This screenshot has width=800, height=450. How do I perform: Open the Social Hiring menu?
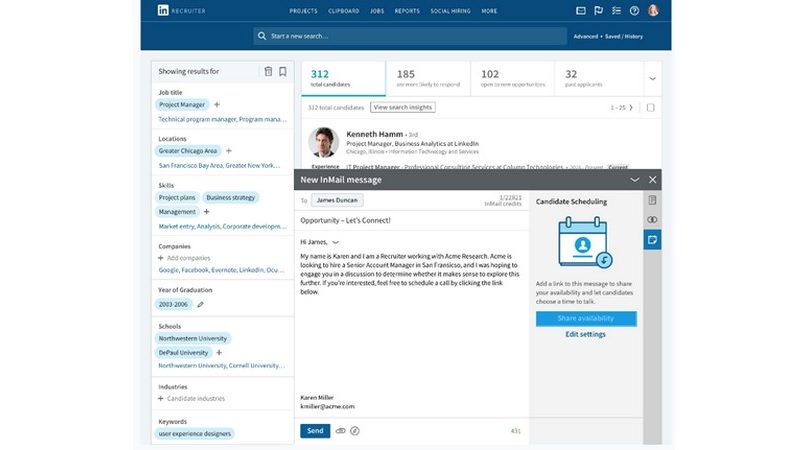[450, 11]
